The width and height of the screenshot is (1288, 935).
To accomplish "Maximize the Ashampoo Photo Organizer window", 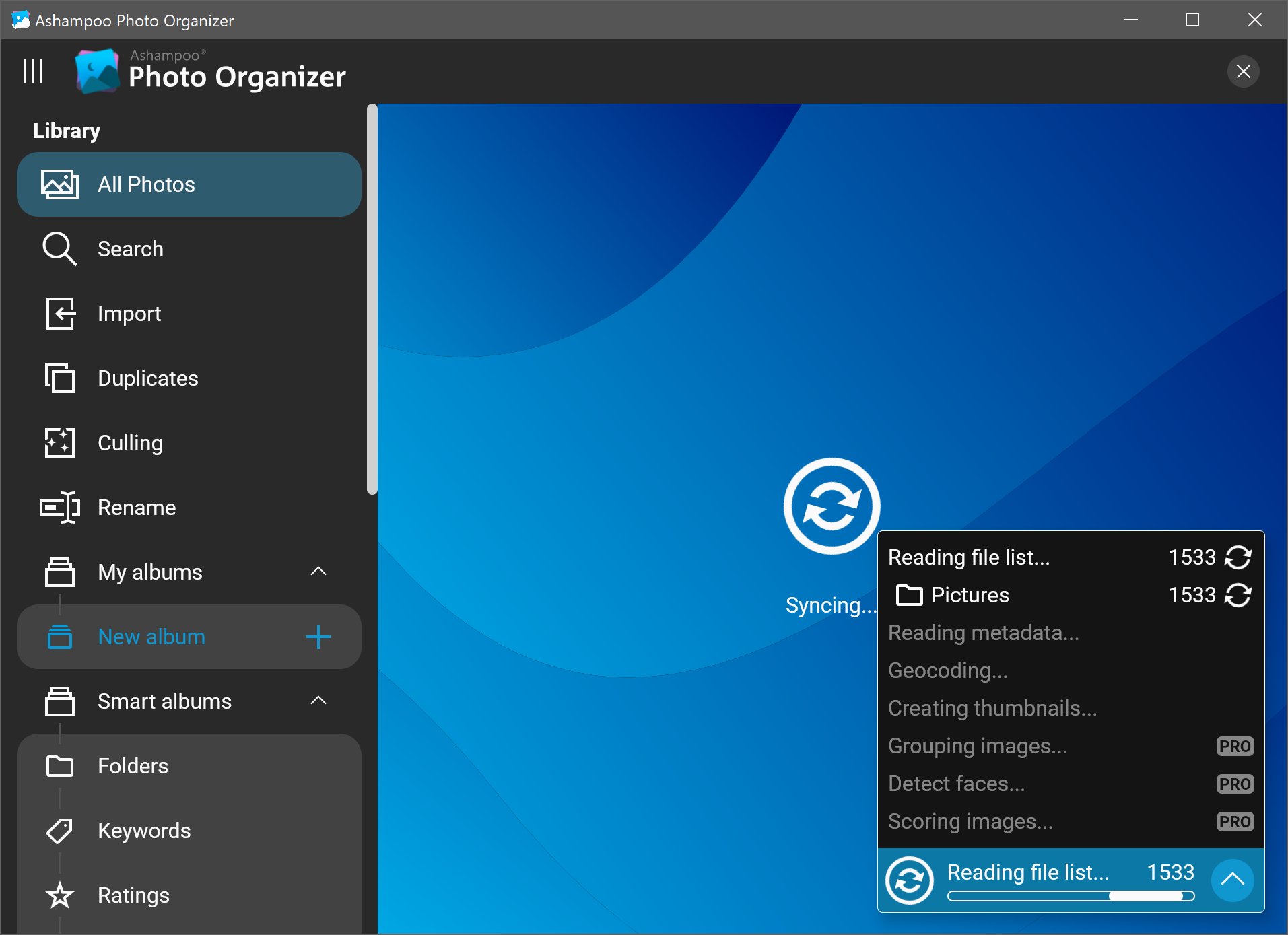I will click(1192, 20).
